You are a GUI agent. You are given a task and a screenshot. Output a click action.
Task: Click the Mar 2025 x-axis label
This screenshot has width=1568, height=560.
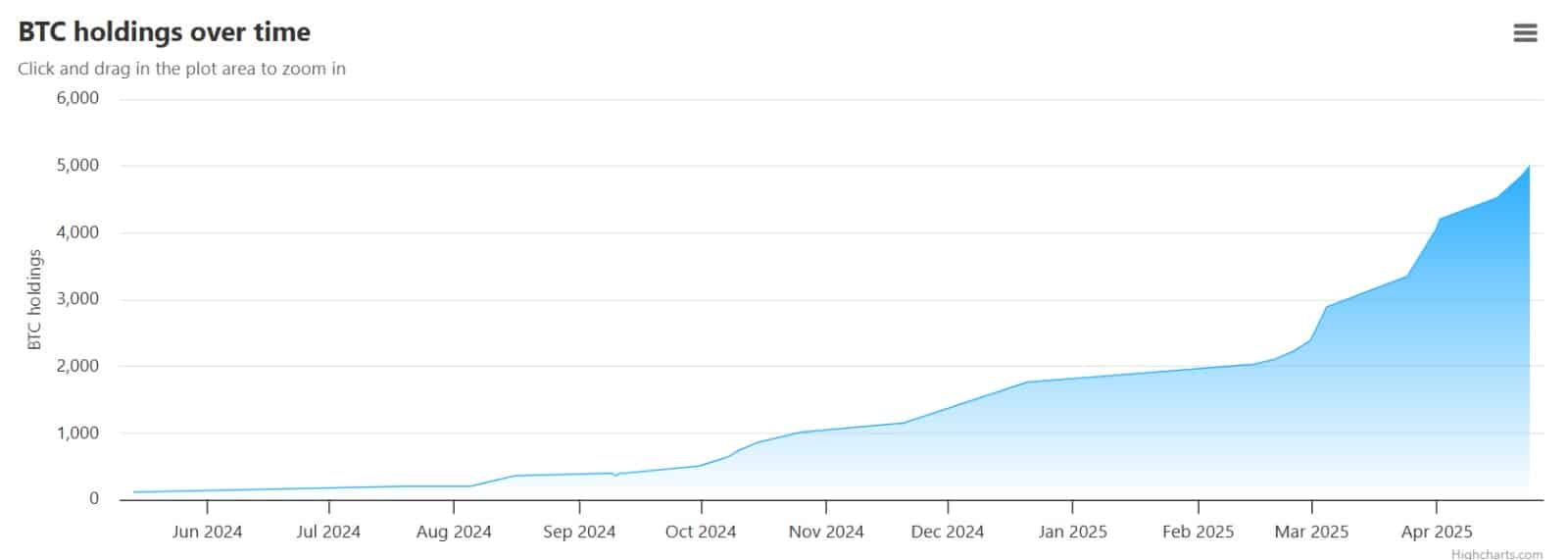click(x=1311, y=532)
